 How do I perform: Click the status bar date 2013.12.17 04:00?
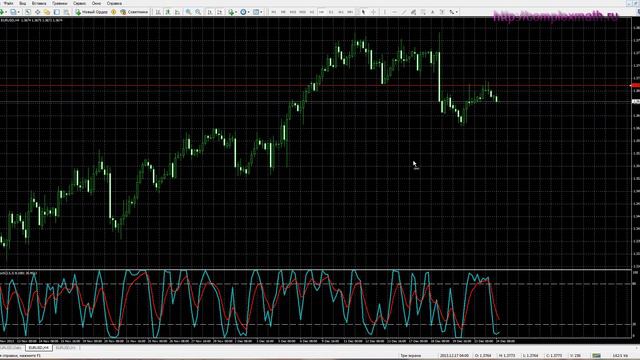[x=454, y=356]
